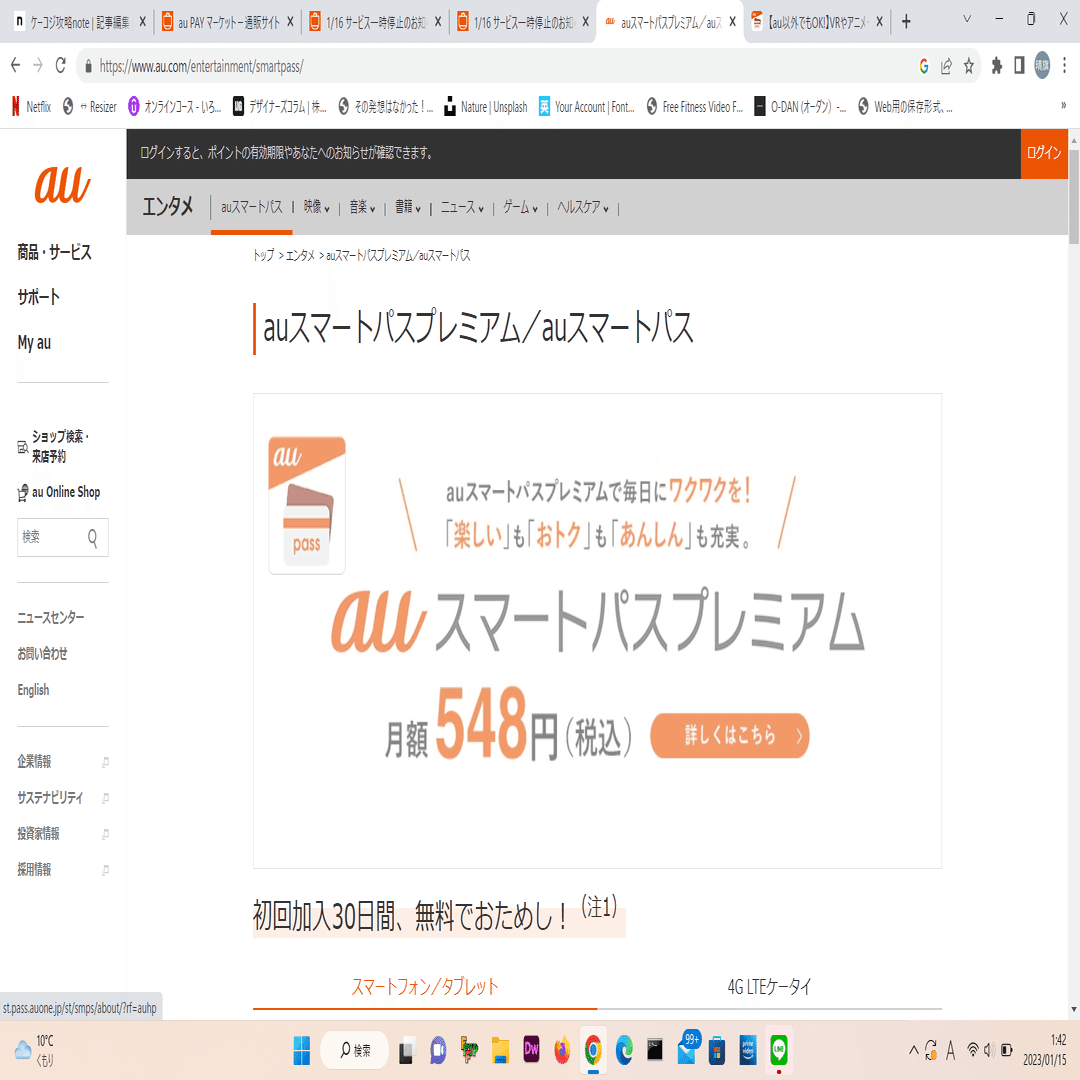Click the pass card app image
Viewport: 1080px width, 1080px height.
pyautogui.click(x=307, y=505)
